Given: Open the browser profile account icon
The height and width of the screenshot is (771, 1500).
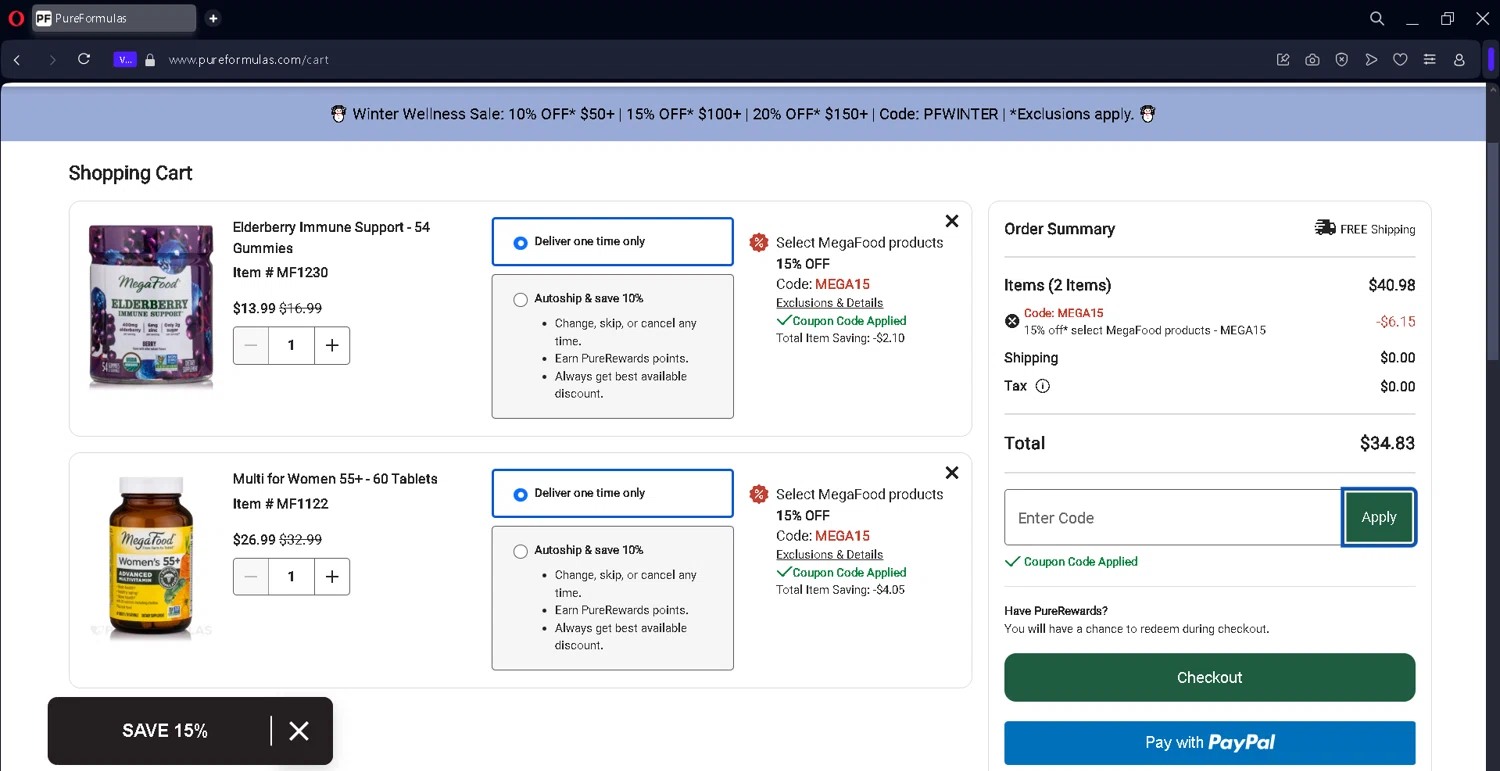Looking at the screenshot, I should 1459,60.
